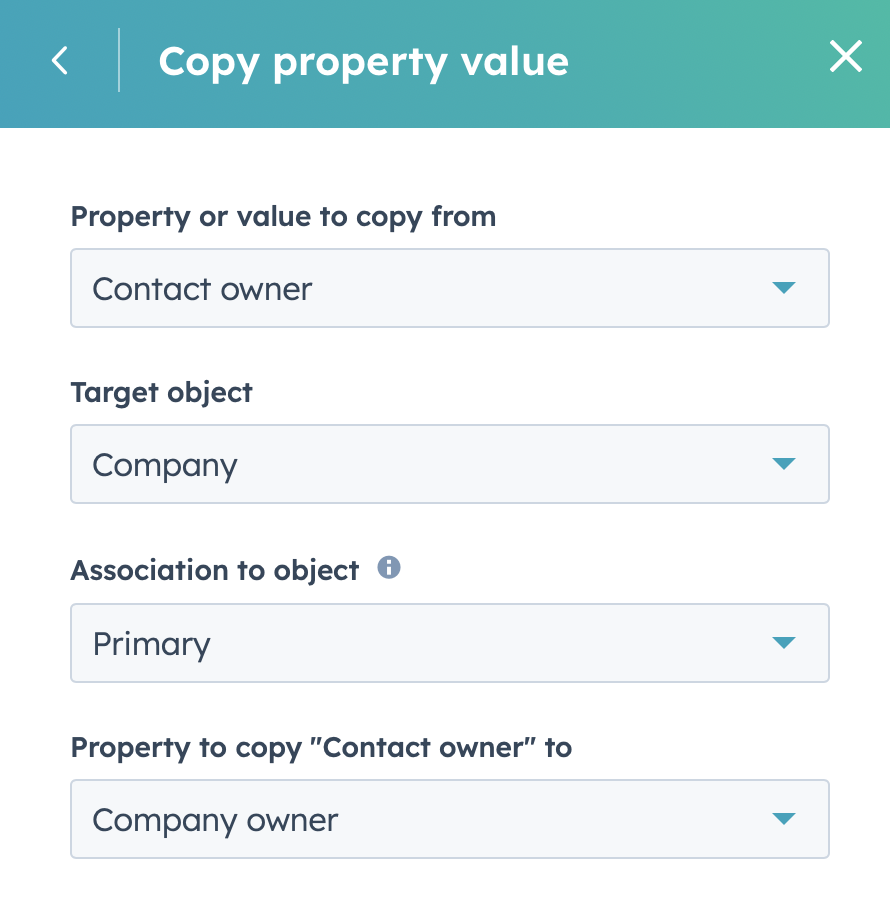Click the back navigation chevron icon
This screenshot has width=890, height=918.
click(x=58, y=60)
